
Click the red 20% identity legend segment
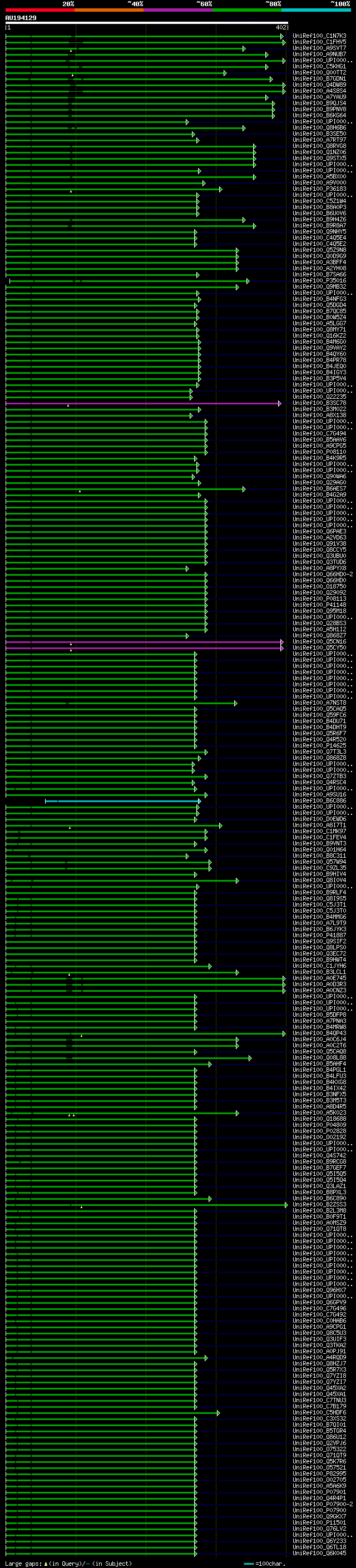39,11
